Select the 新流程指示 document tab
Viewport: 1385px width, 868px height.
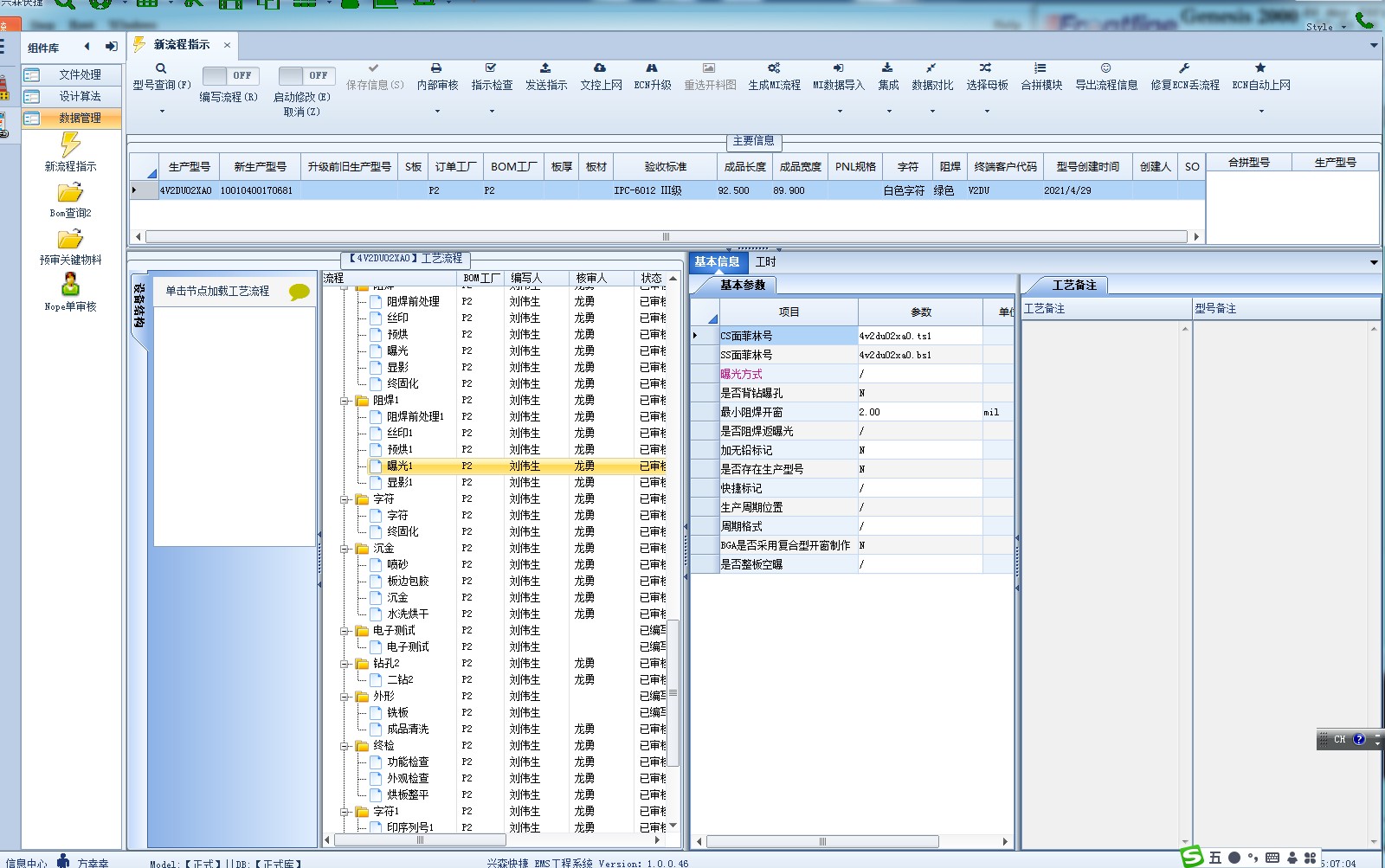tap(182, 45)
